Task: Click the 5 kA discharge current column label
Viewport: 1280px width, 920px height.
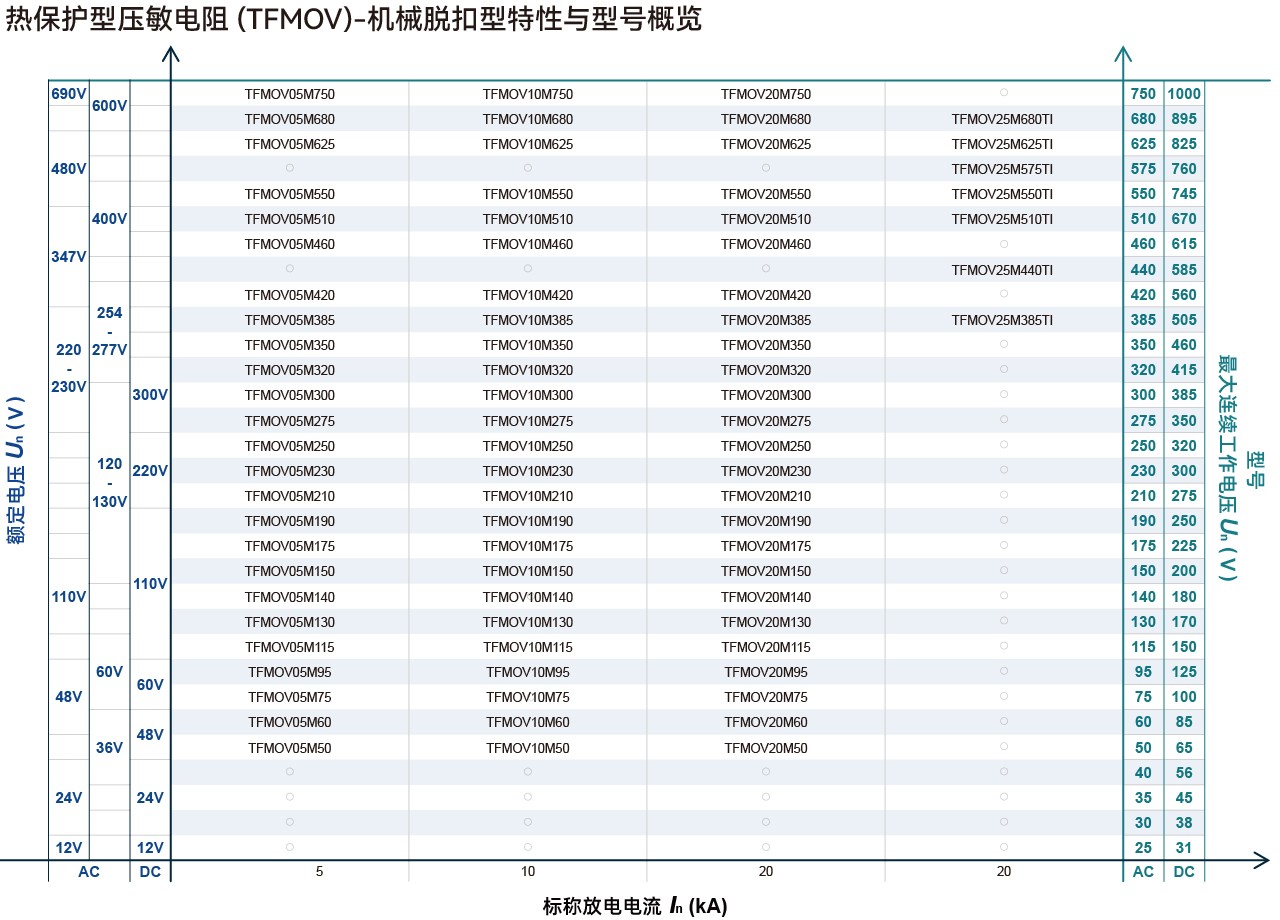Action: point(319,872)
